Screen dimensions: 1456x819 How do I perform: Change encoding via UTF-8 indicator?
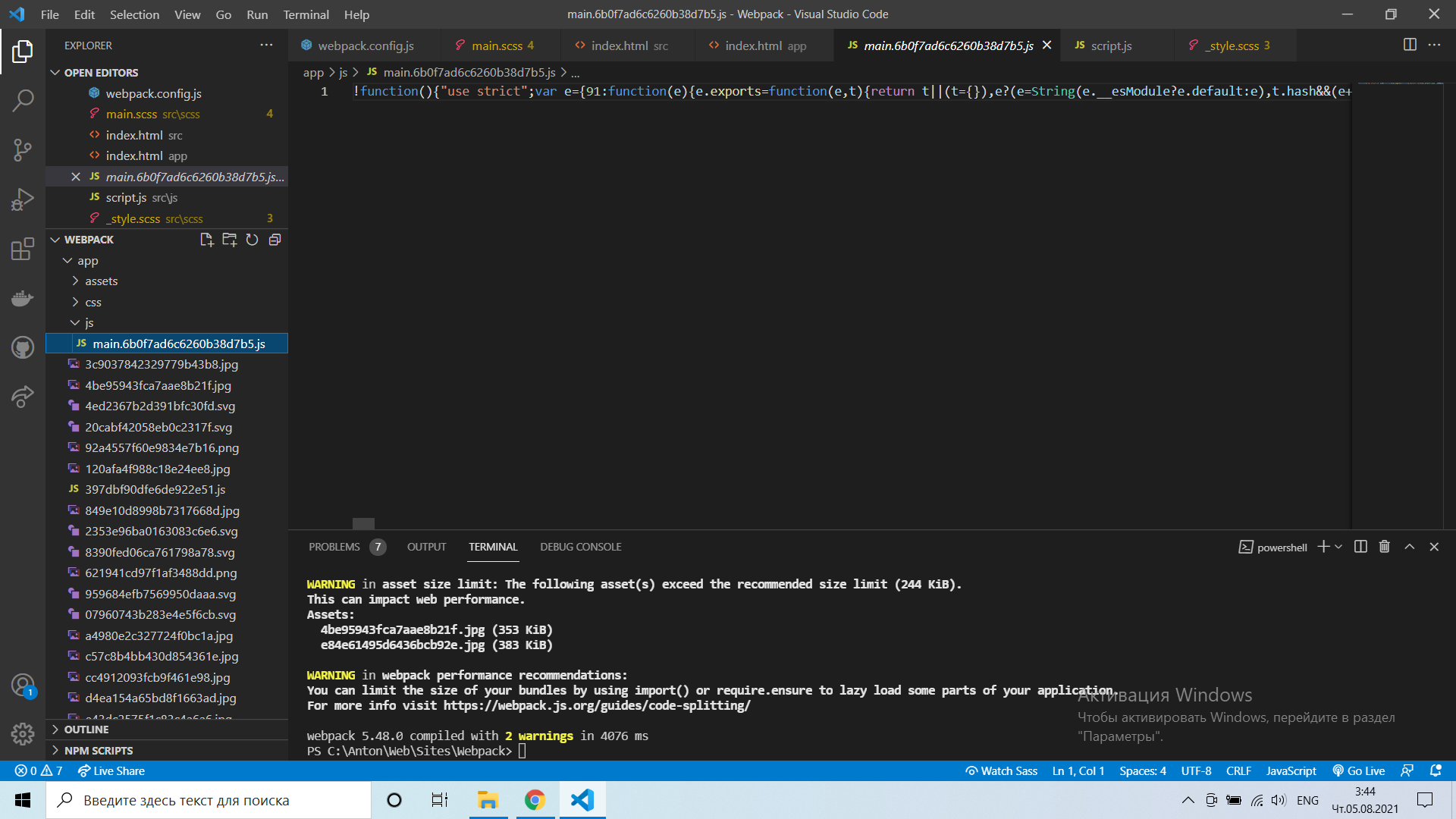1196,770
